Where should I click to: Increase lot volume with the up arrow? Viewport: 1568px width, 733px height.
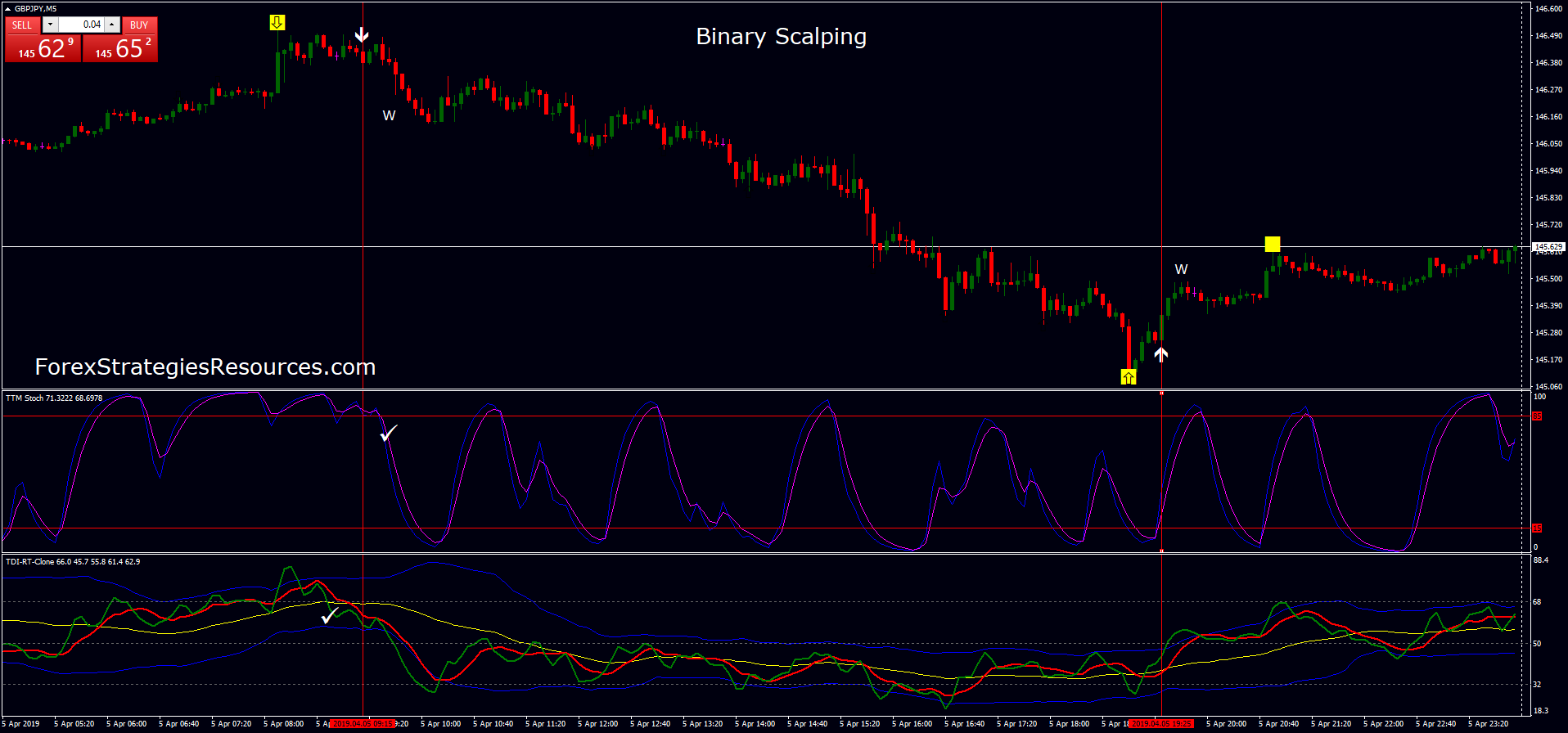112,25
